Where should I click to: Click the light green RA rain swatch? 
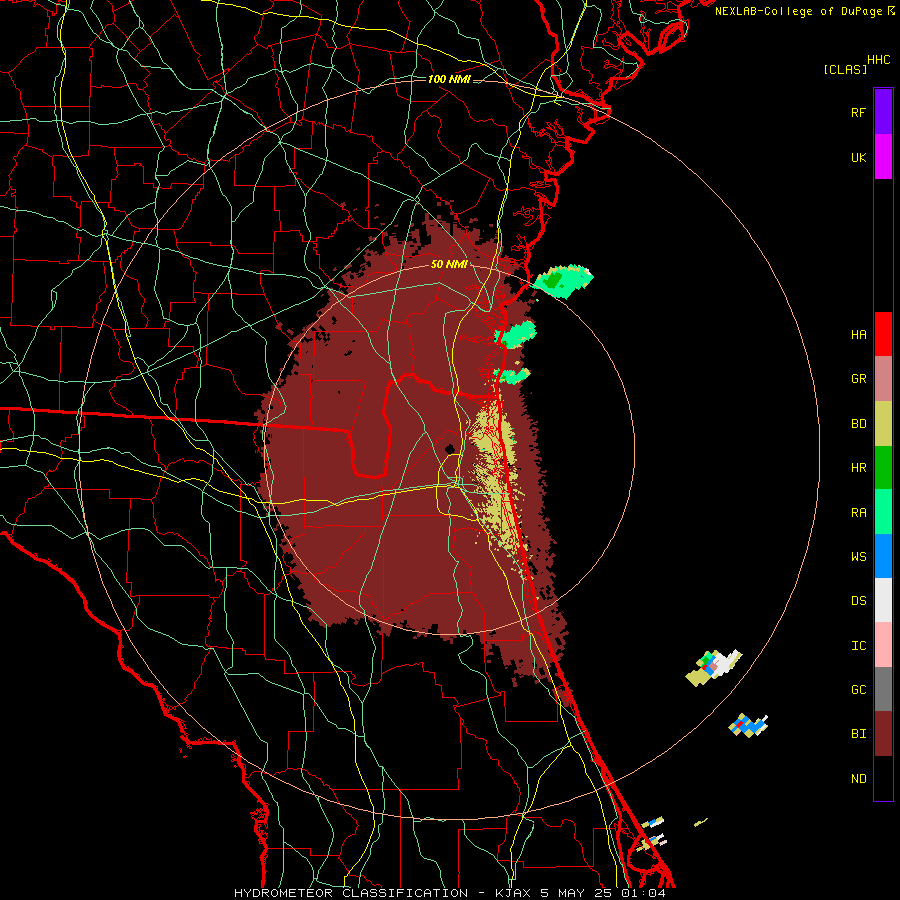[x=883, y=512]
